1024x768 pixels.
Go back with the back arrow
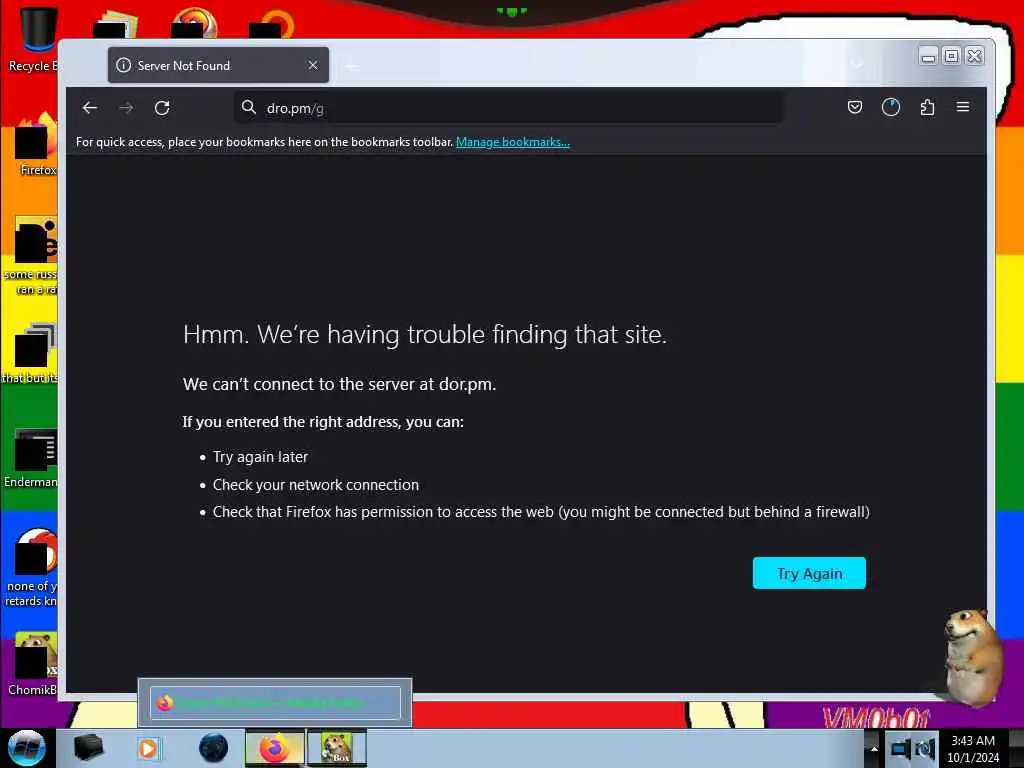pyautogui.click(x=89, y=108)
